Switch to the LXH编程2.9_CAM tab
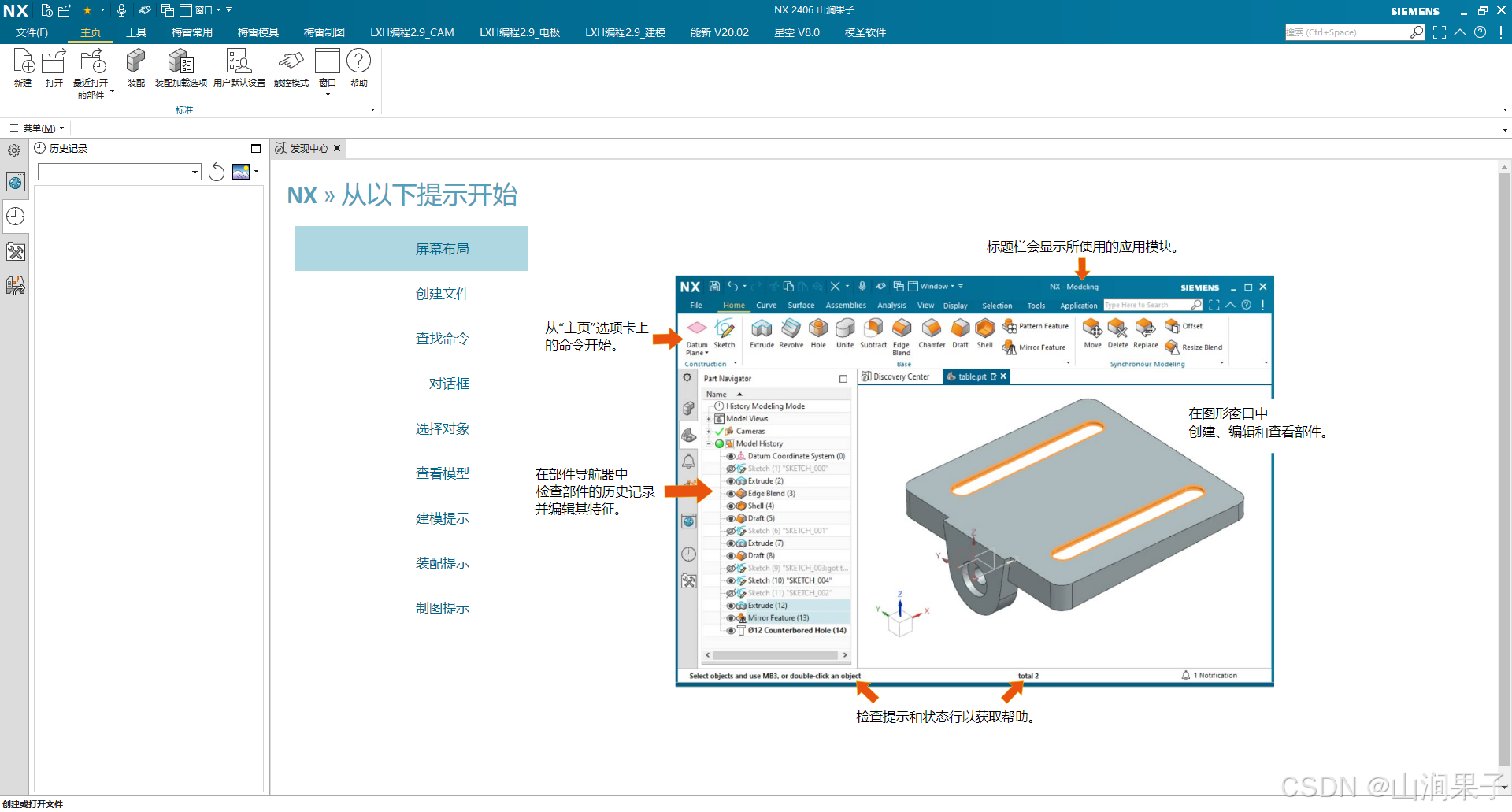Image resolution: width=1512 pixels, height=812 pixels. [x=412, y=32]
